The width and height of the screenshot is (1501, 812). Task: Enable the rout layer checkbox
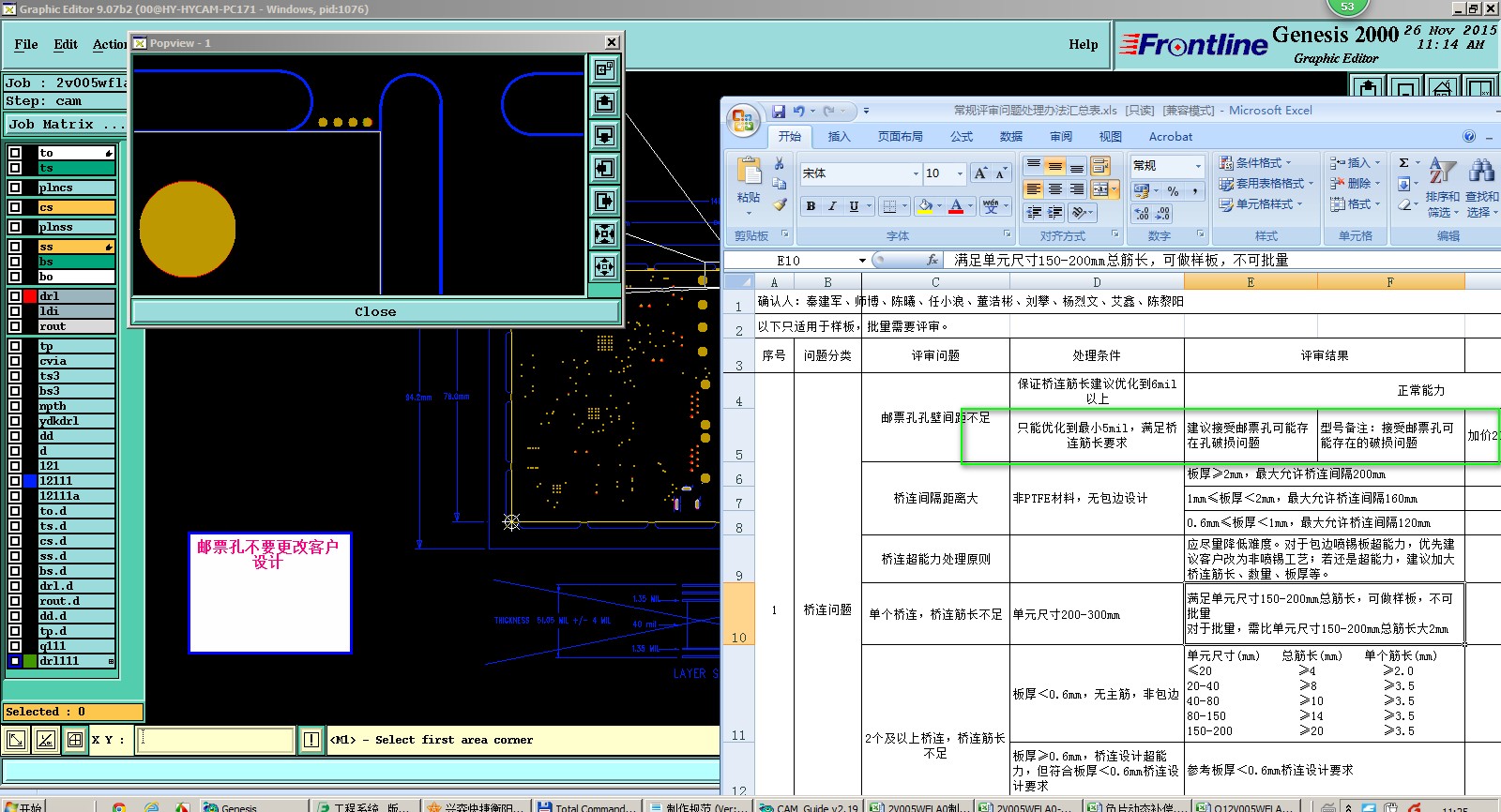coord(15,326)
